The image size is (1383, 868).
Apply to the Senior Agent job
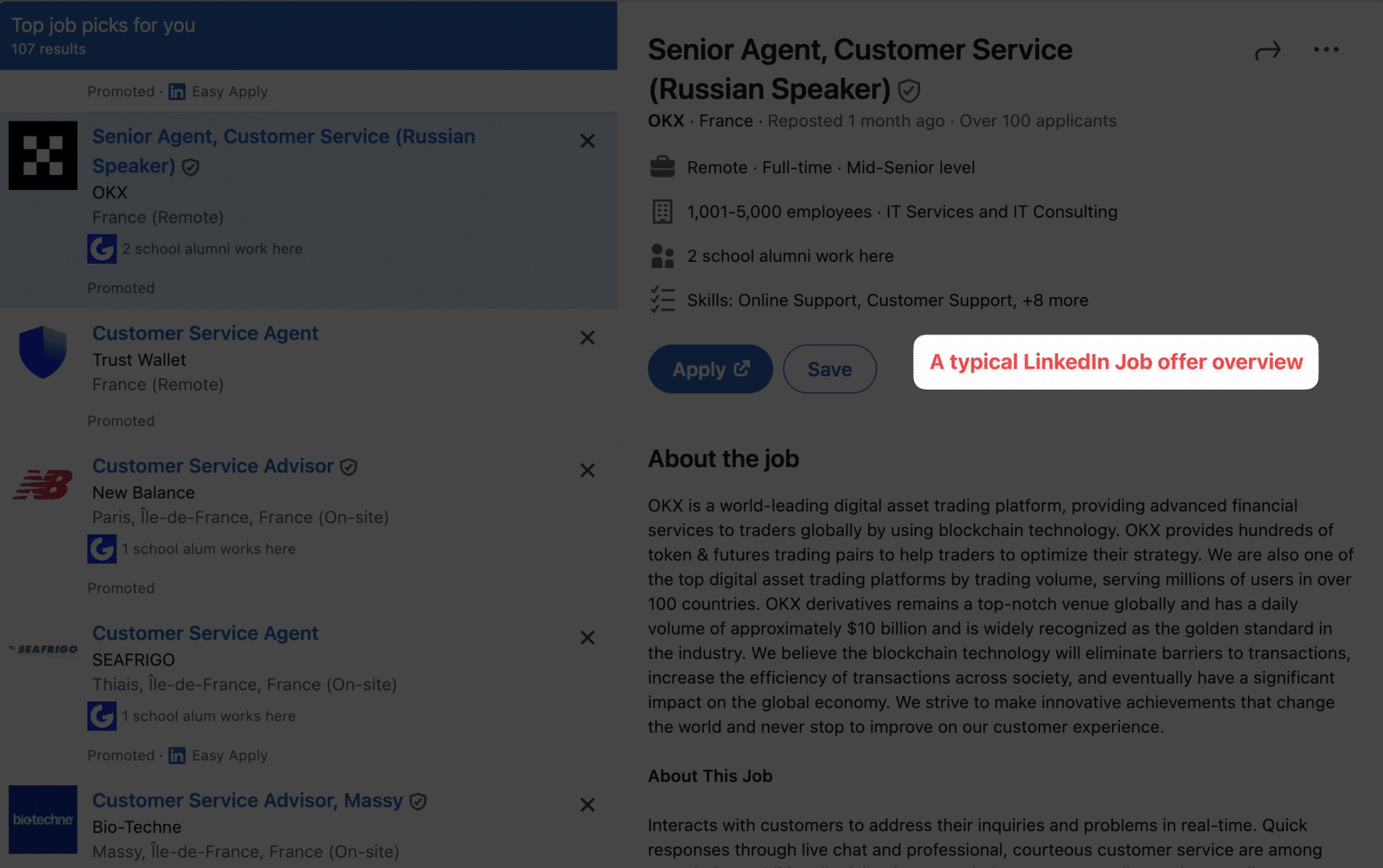[x=710, y=369]
